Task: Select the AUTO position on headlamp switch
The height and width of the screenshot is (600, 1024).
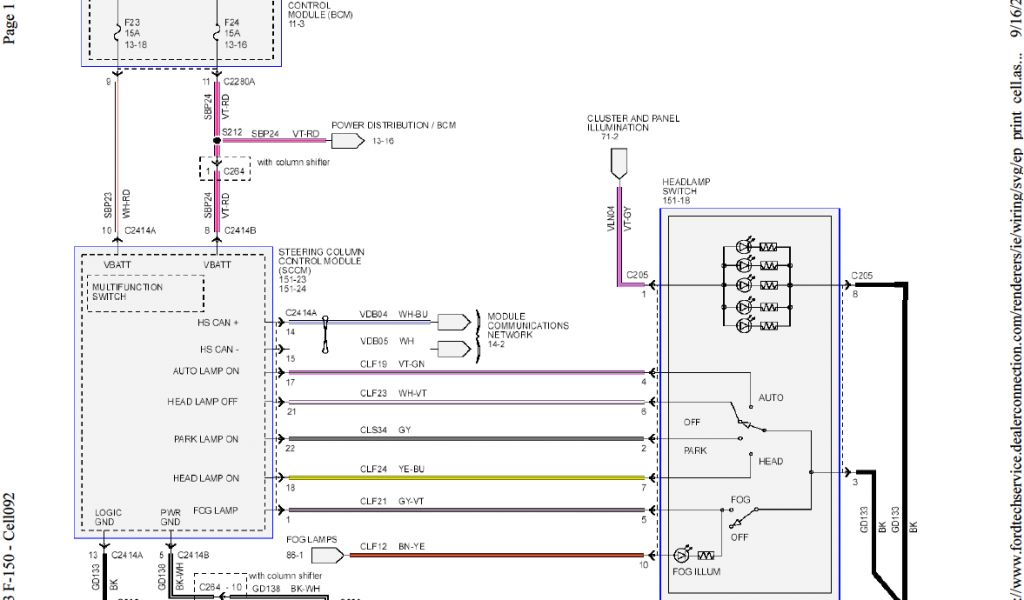Action: pyautogui.click(x=770, y=397)
